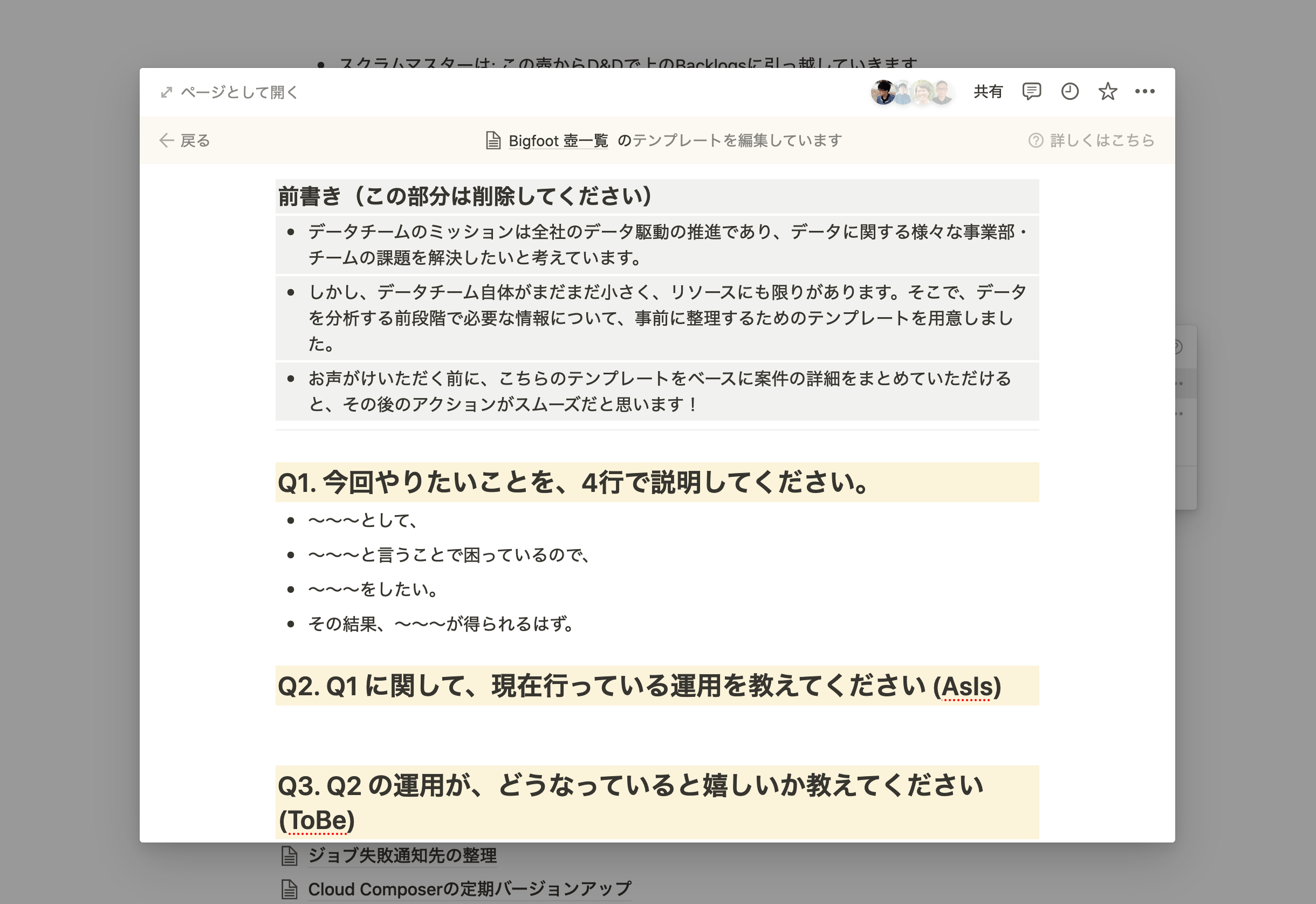Click the question mark help icon
Screen dimensions: 1316x904
[1035, 140]
